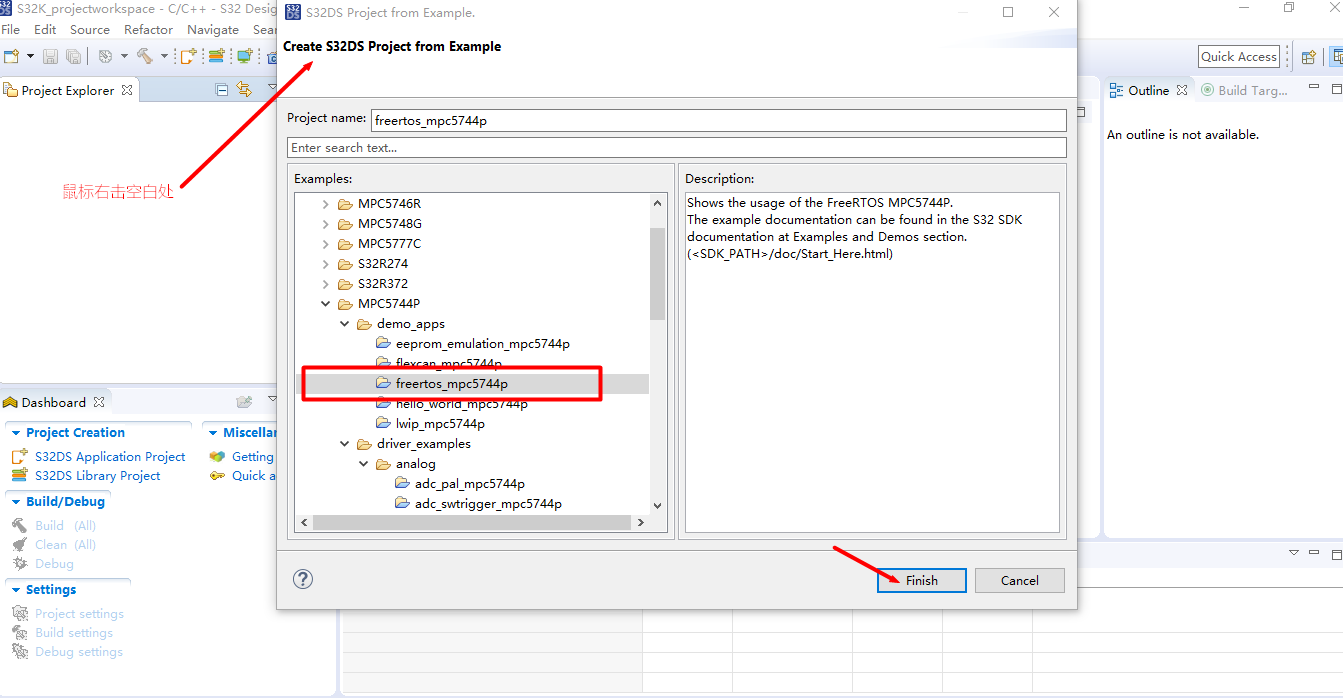Click the Save All toolbar icon
The image size is (1343, 698).
[72, 57]
